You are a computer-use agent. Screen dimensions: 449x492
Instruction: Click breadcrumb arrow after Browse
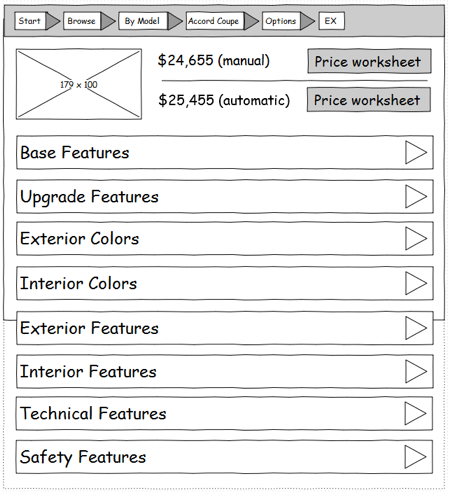[x=108, y=21]
